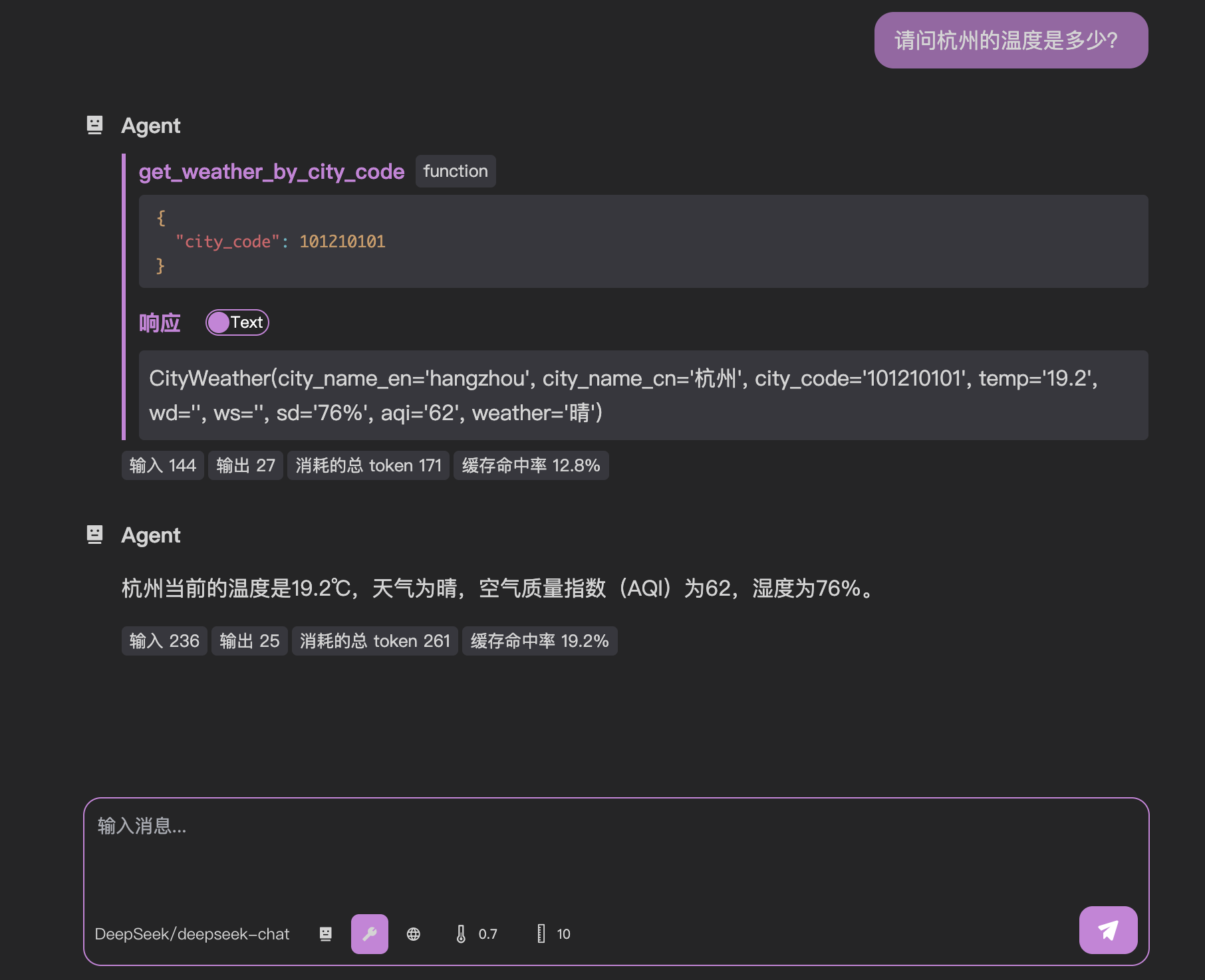Click the second Agent avatar icon
The width and height of the screenshot is (1205, 980).
pos(95,534)
